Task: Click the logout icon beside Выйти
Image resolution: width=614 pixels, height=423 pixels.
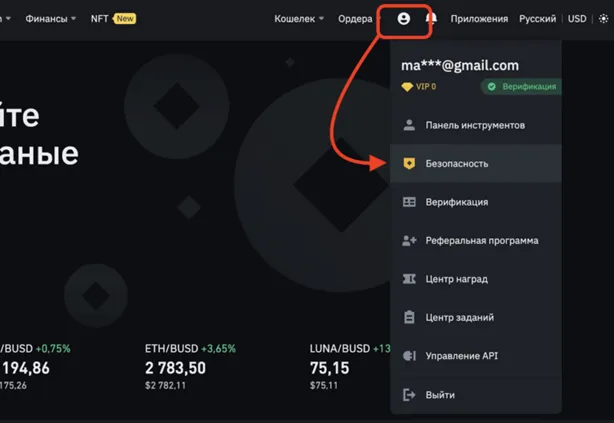Action: [x=408, y=395]
